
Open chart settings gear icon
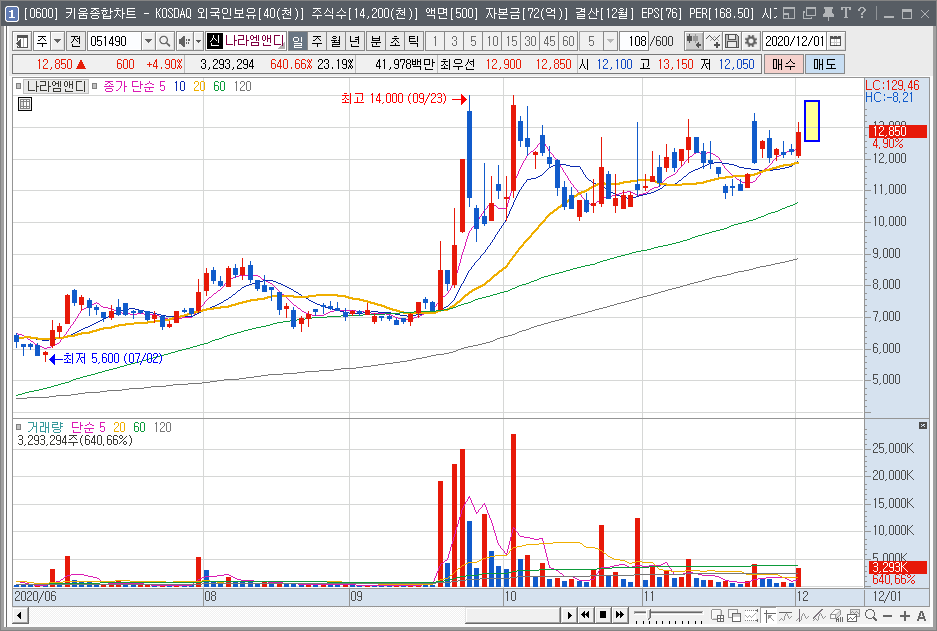pos(751,41)
